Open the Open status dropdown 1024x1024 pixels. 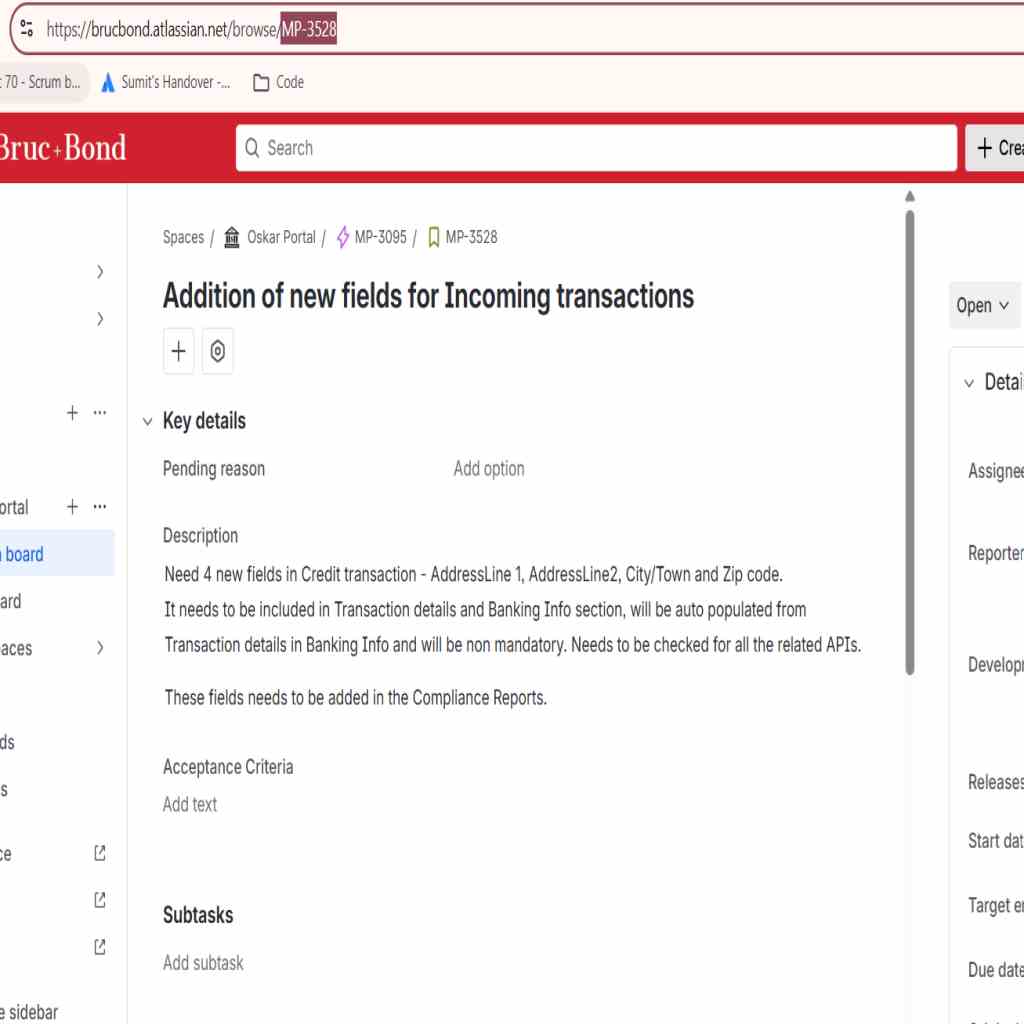tap(982, 305)
